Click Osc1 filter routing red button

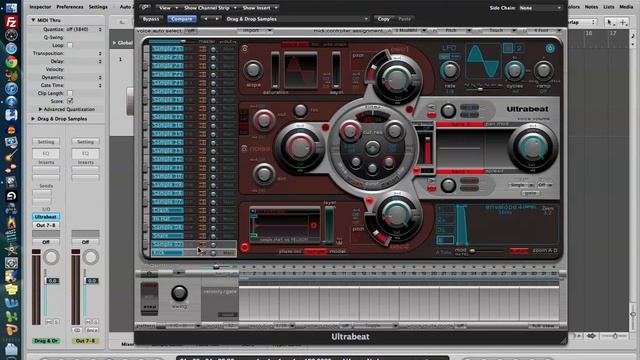[x=409, y=109]
